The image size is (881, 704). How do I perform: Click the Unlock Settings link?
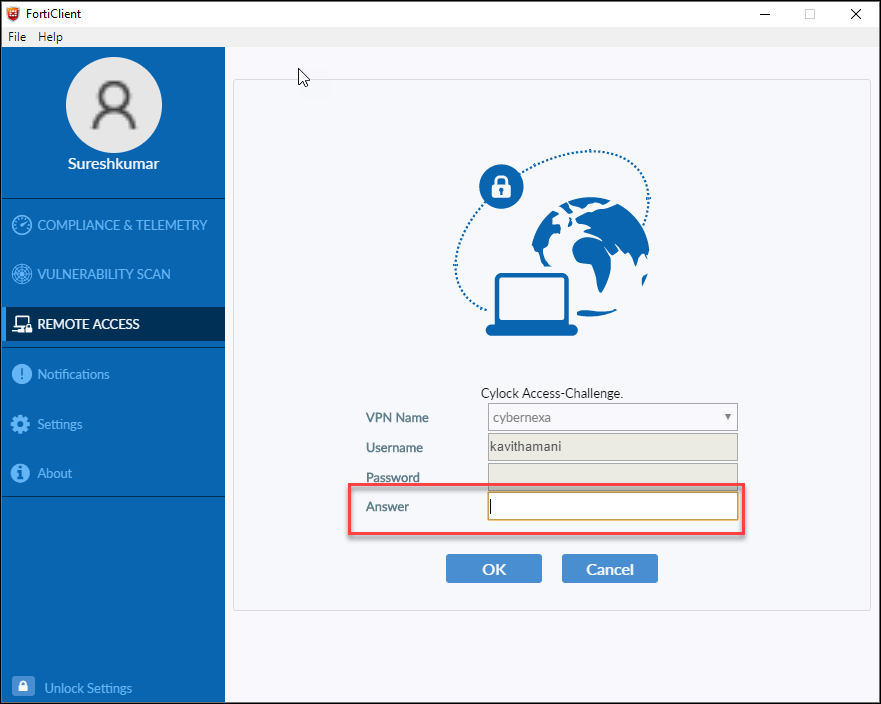tap(88, 688)
